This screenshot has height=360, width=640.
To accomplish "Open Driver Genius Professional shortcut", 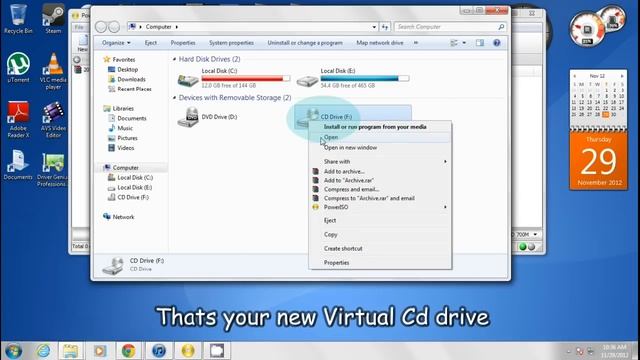I will pyautogui.click(x=53, y=169).
